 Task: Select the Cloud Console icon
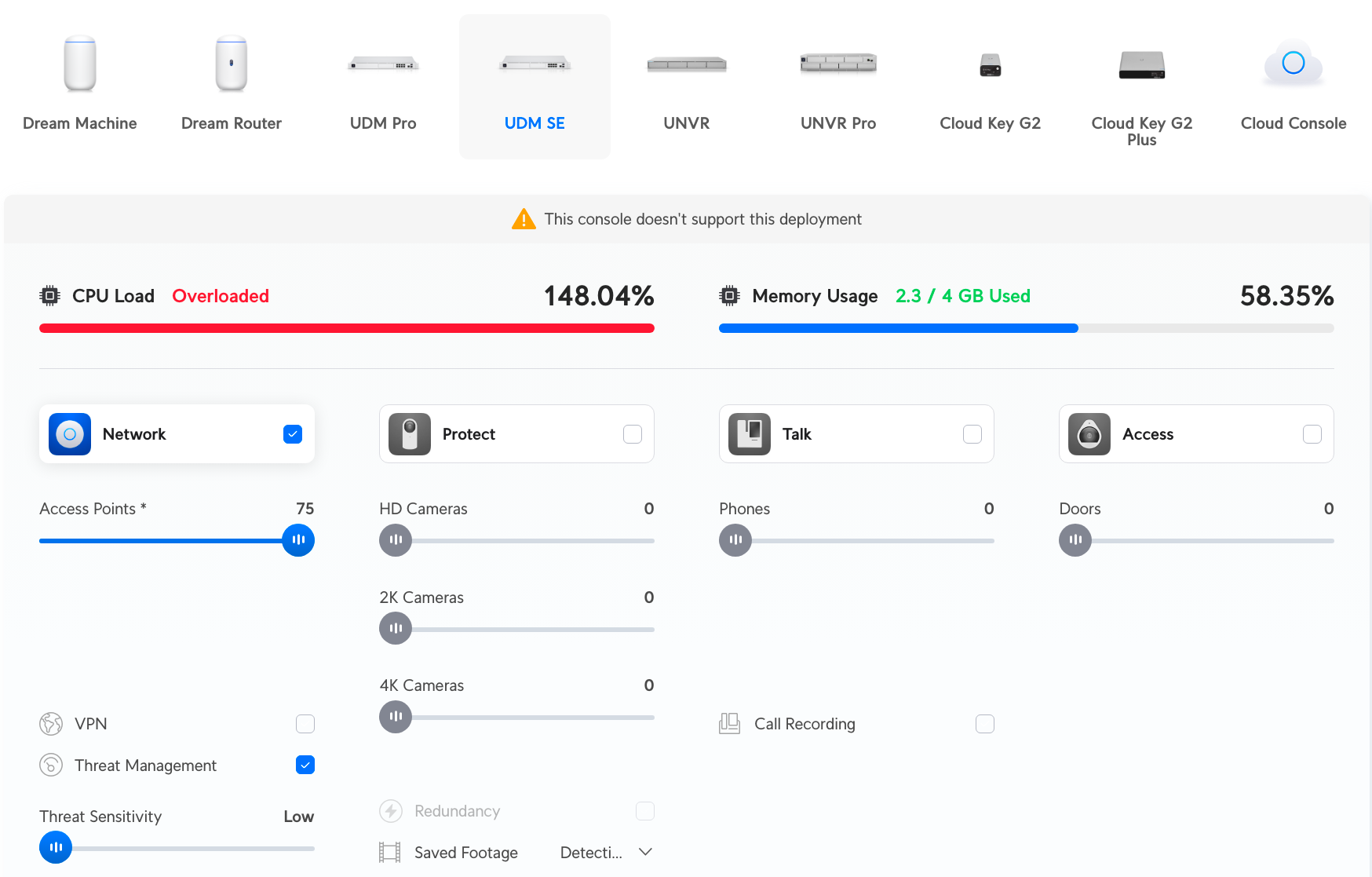tap(1293, 64)
